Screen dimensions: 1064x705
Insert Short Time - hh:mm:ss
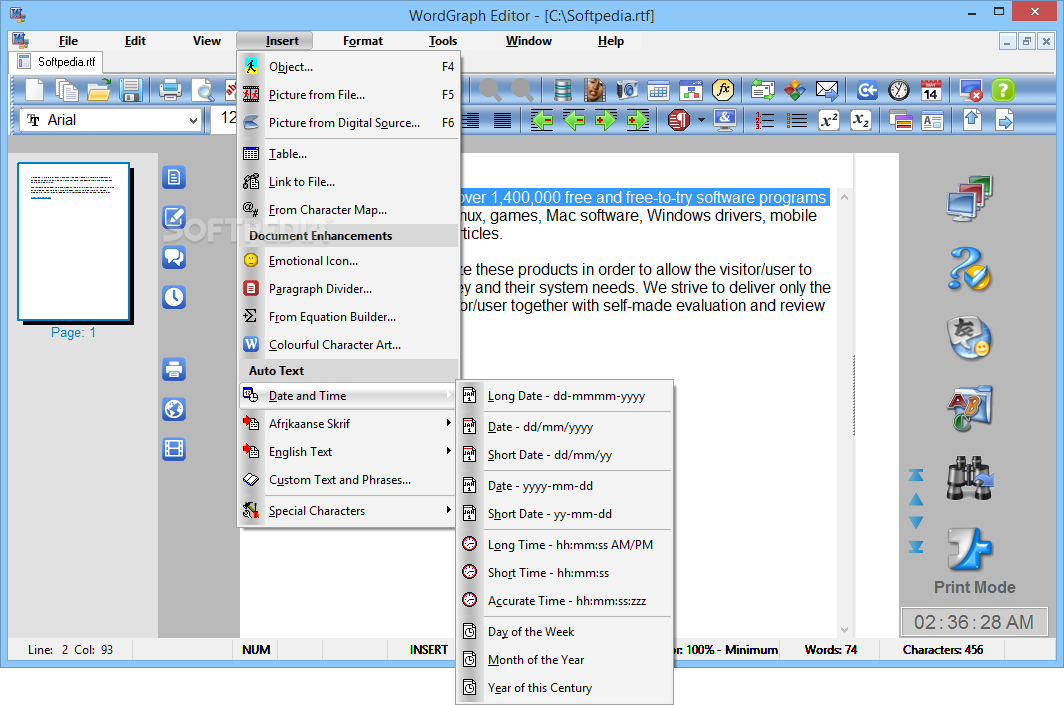coord(565,572)
